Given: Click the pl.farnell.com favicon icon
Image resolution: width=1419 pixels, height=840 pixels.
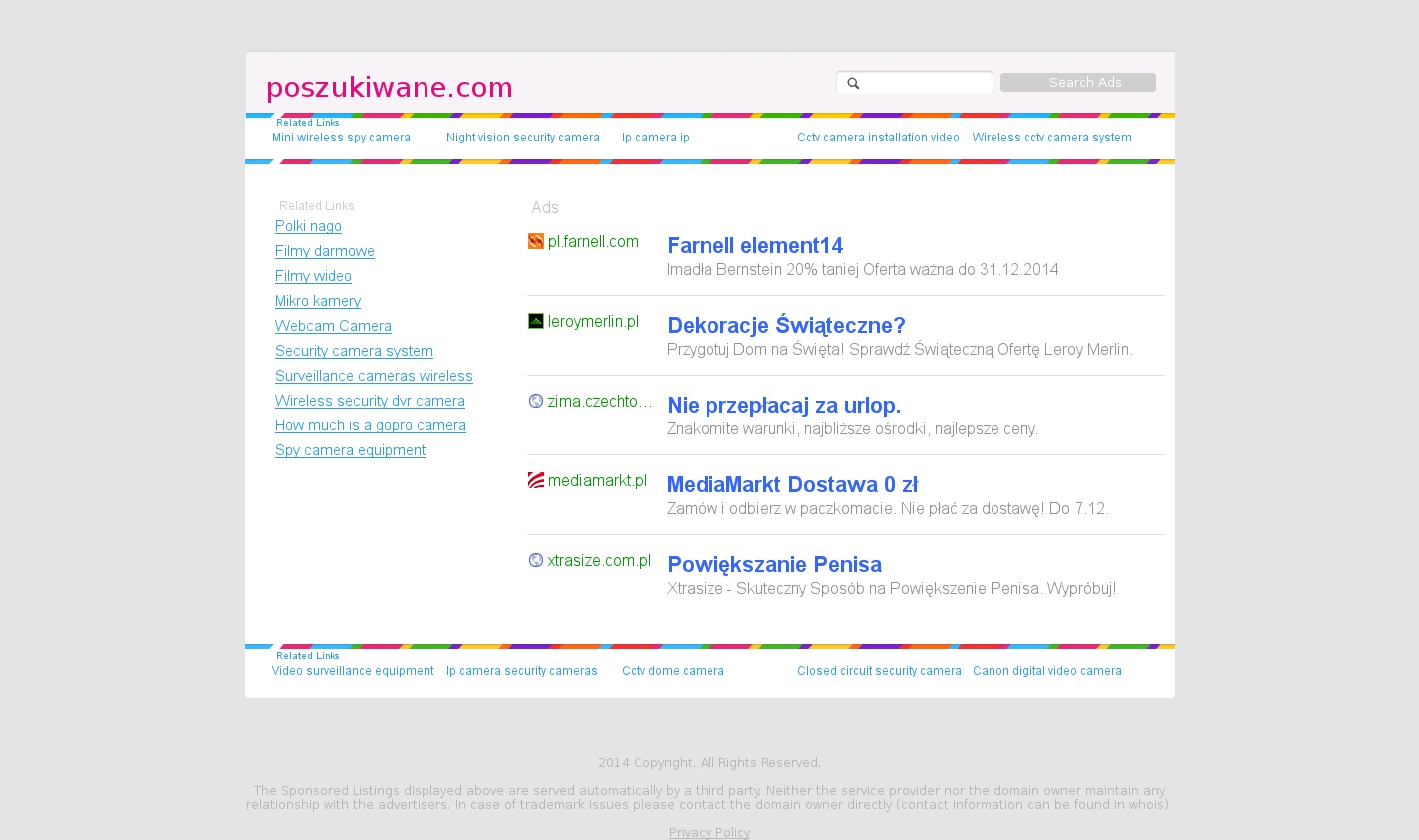Looking at the screenshot, I should [x=536, y=241].
